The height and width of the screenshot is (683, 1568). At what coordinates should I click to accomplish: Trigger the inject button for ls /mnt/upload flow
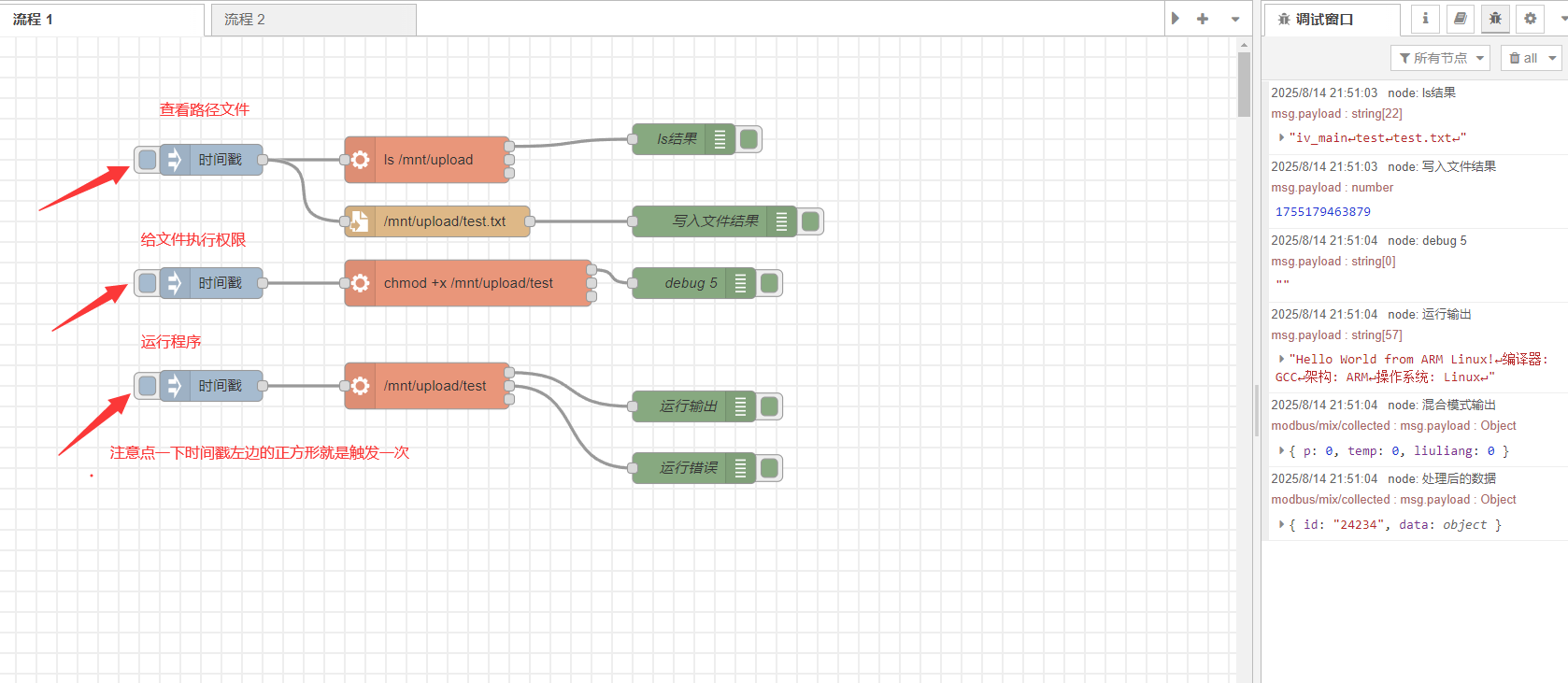click(x=147, y=160)
